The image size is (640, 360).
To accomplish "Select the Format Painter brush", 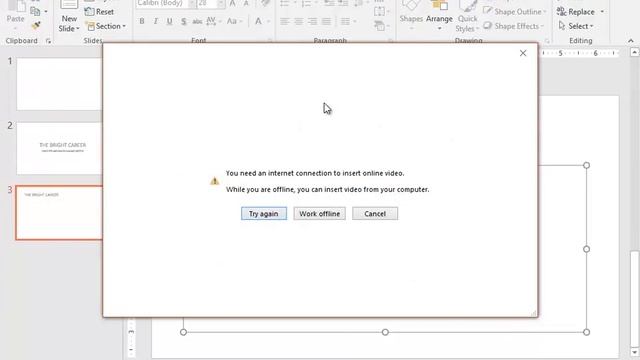I will (36, 26).
